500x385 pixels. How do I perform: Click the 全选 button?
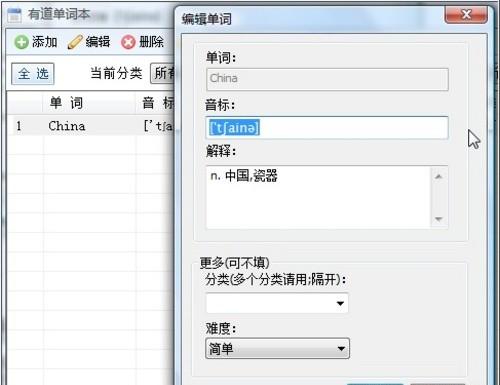tap(33, 74)
